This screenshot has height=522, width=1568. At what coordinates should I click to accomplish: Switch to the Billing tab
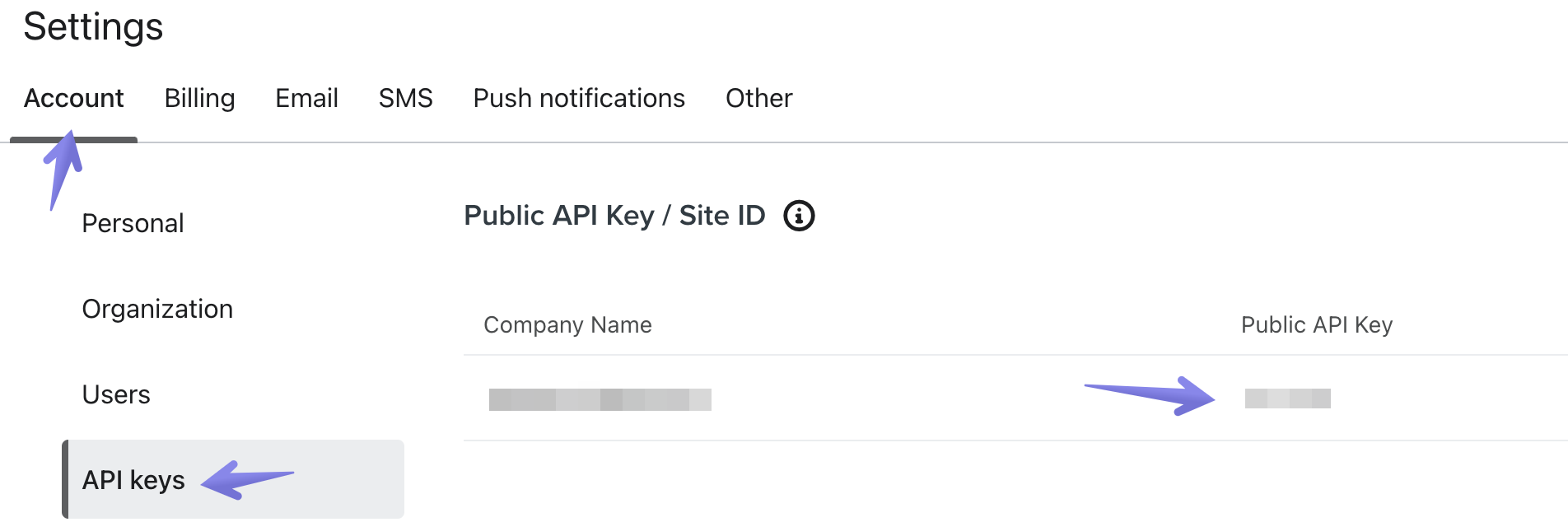tap(199, 99)
